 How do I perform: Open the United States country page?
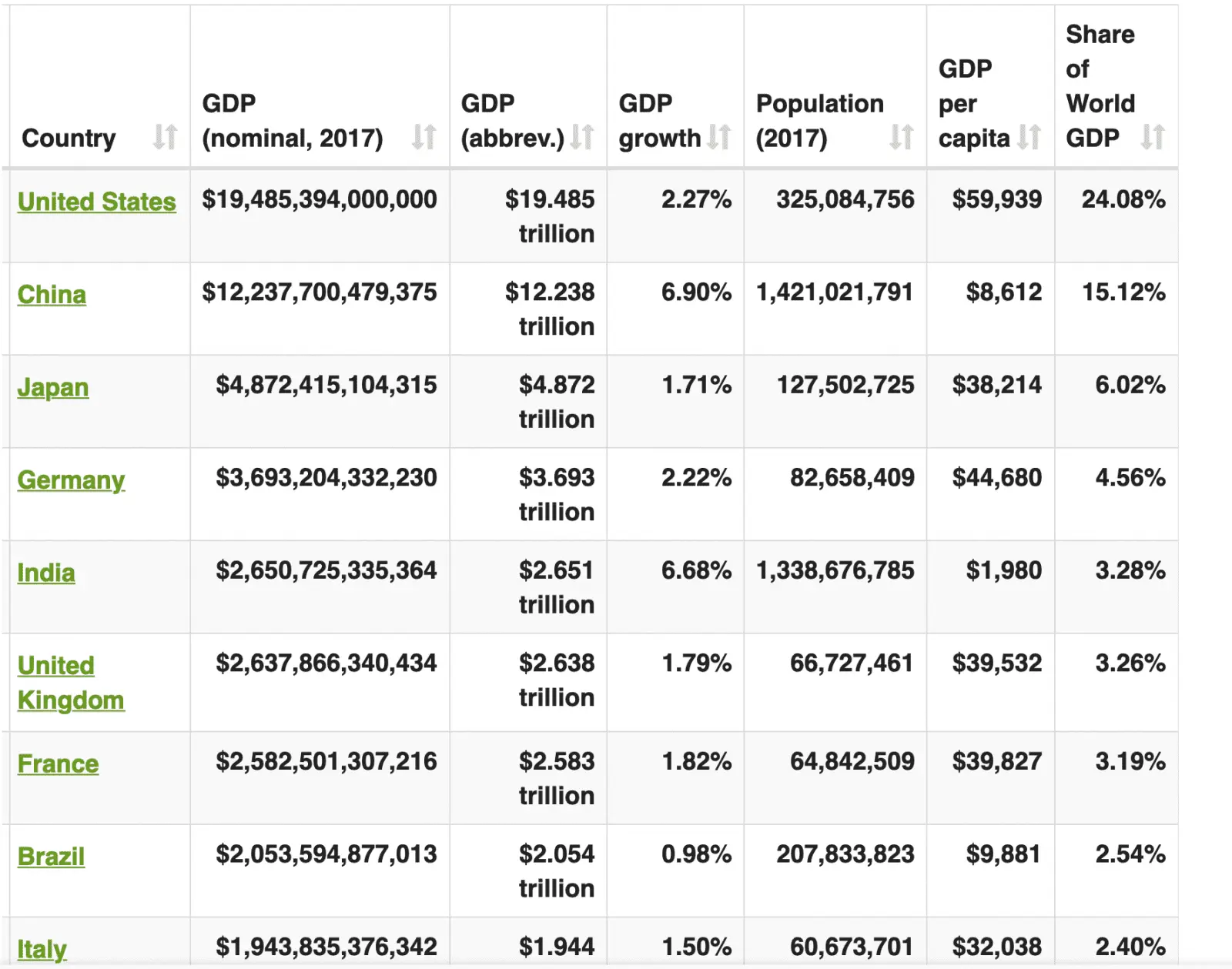[x=96, y=202]
